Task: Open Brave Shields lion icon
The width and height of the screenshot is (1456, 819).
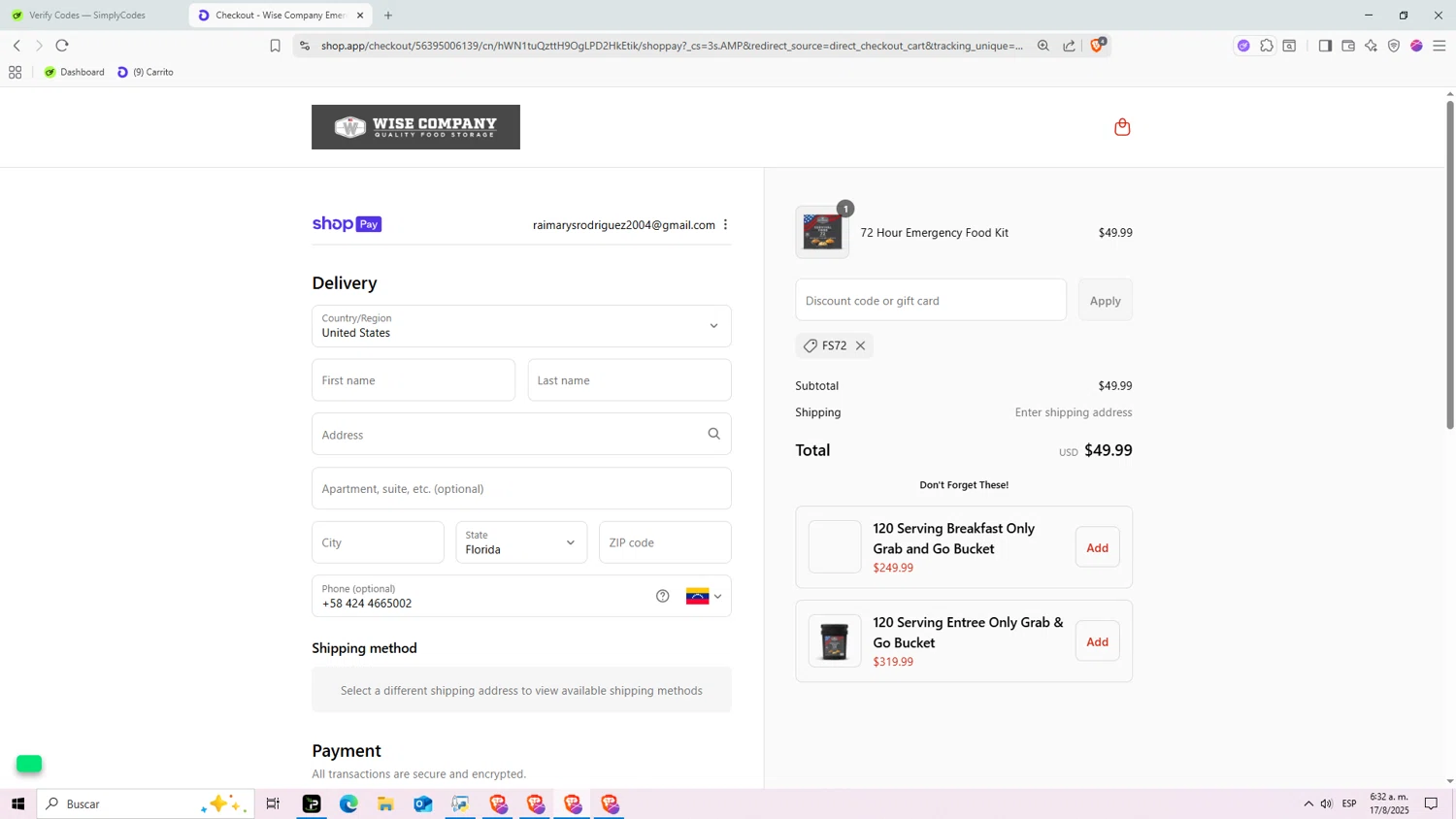Action: click(x=1097, y=45)
